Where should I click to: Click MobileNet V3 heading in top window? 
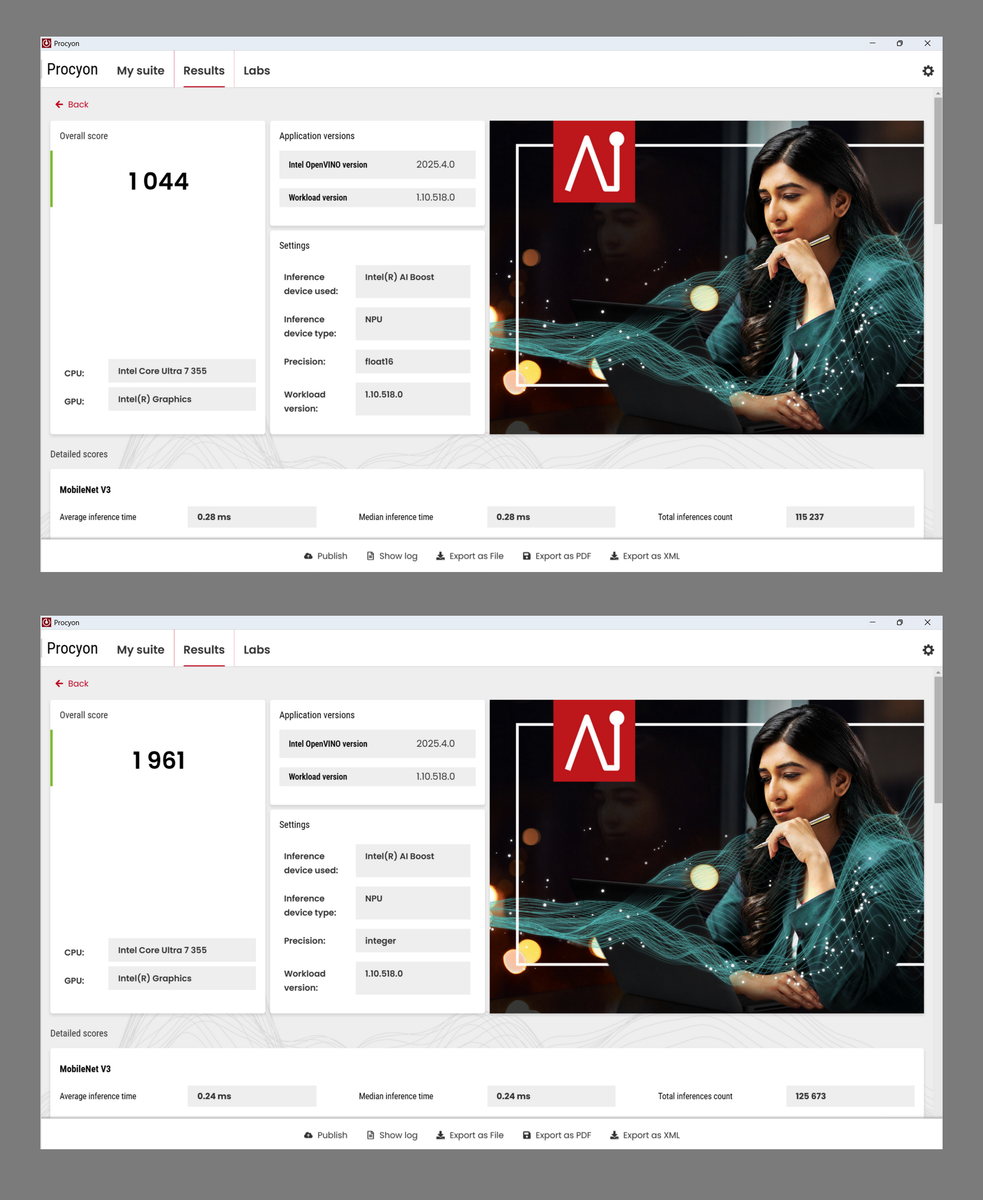click(x=85, y=490)
